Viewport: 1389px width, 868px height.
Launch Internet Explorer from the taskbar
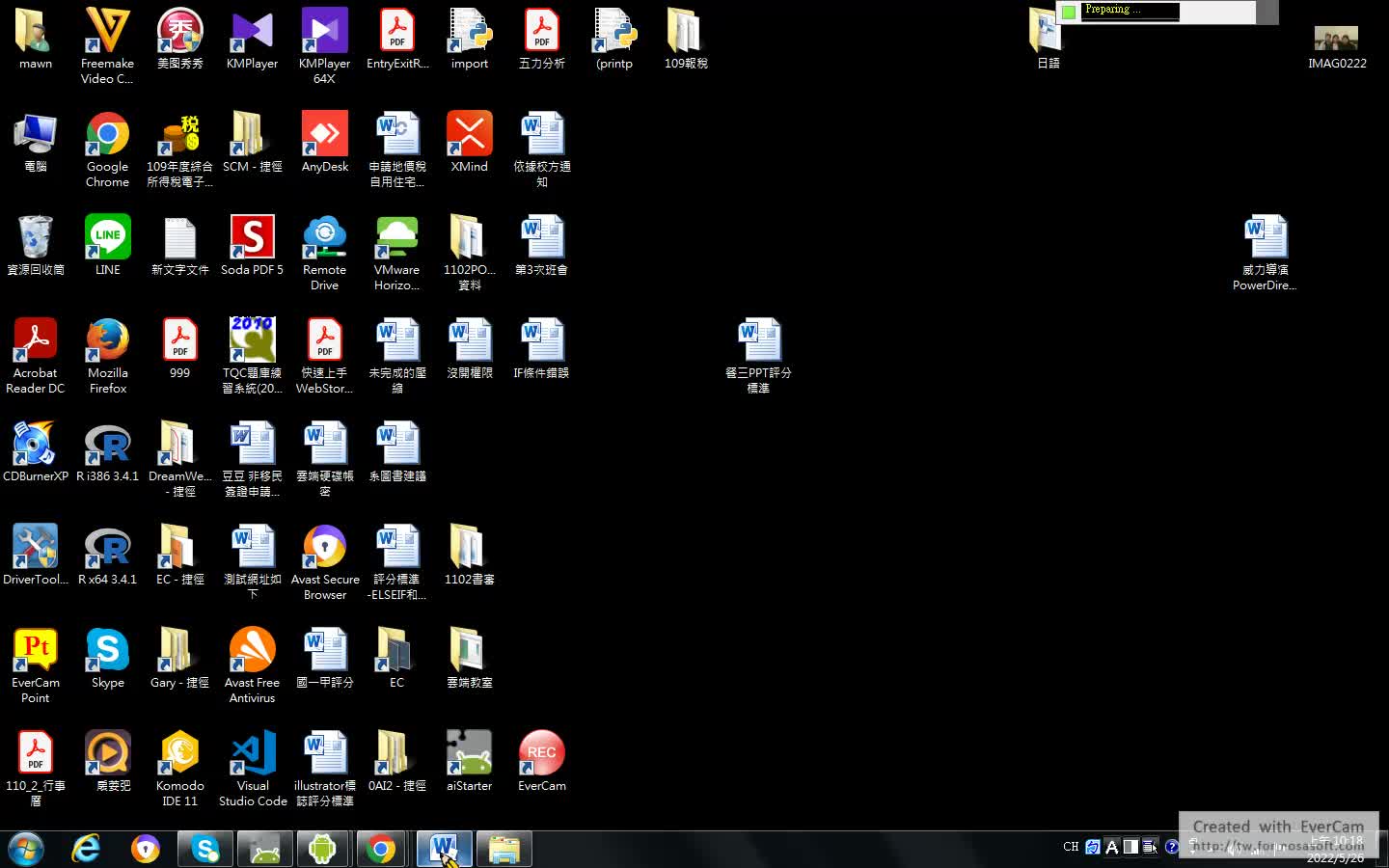86,849
